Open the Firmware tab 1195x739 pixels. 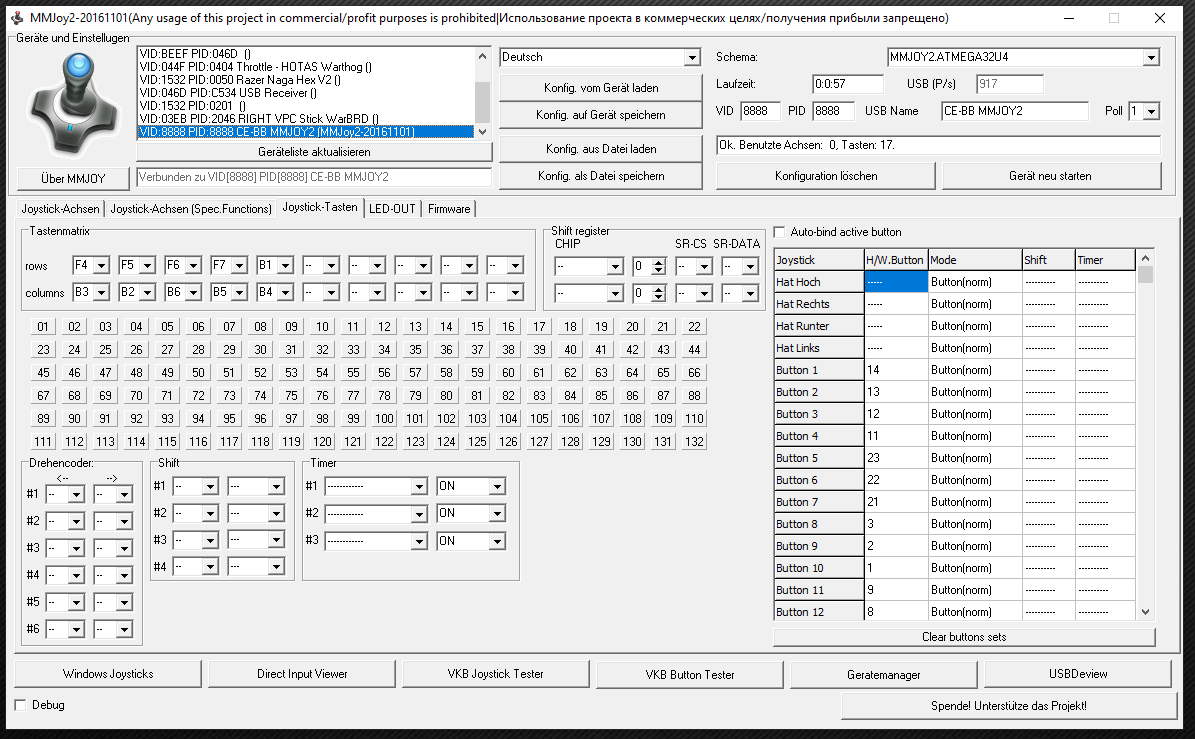(449, 209)
